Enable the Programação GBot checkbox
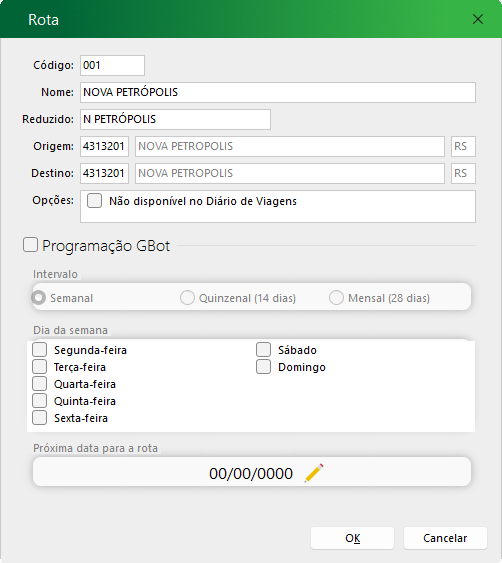The image size is (502, 563). click(x=31, y=245)
